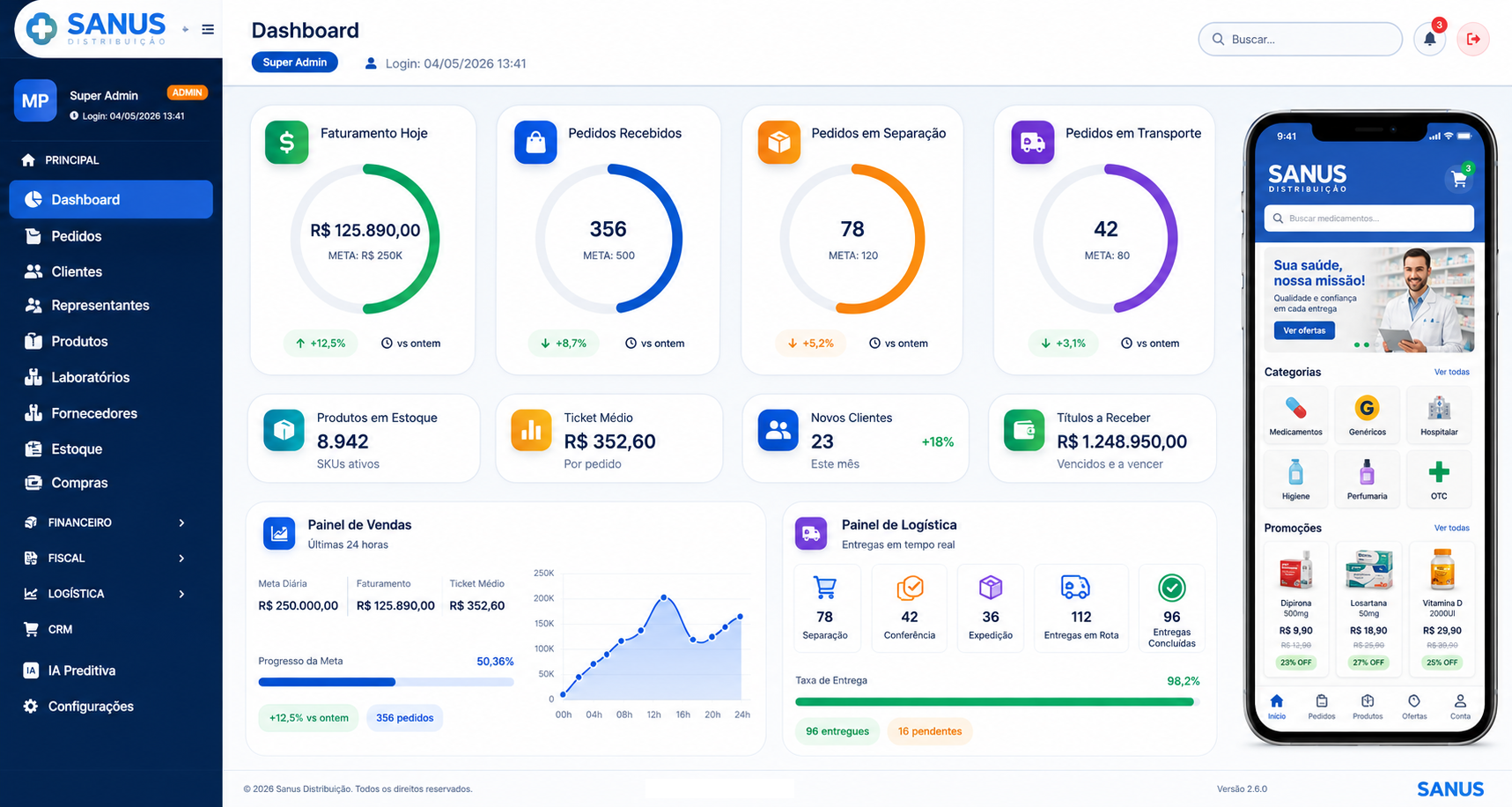
Task: Select Perfumaria category icon
Action: tap(1367, 472)
